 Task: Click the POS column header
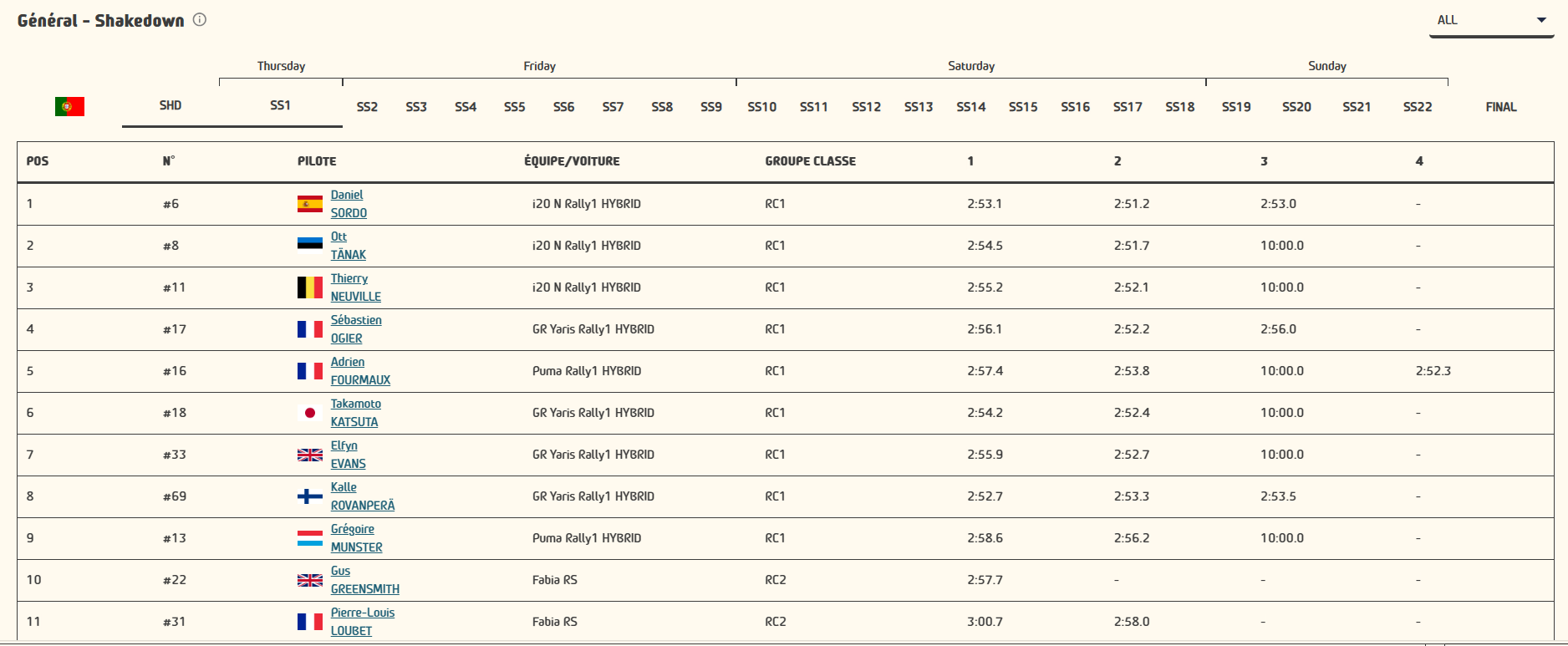(x=38, y=161)
